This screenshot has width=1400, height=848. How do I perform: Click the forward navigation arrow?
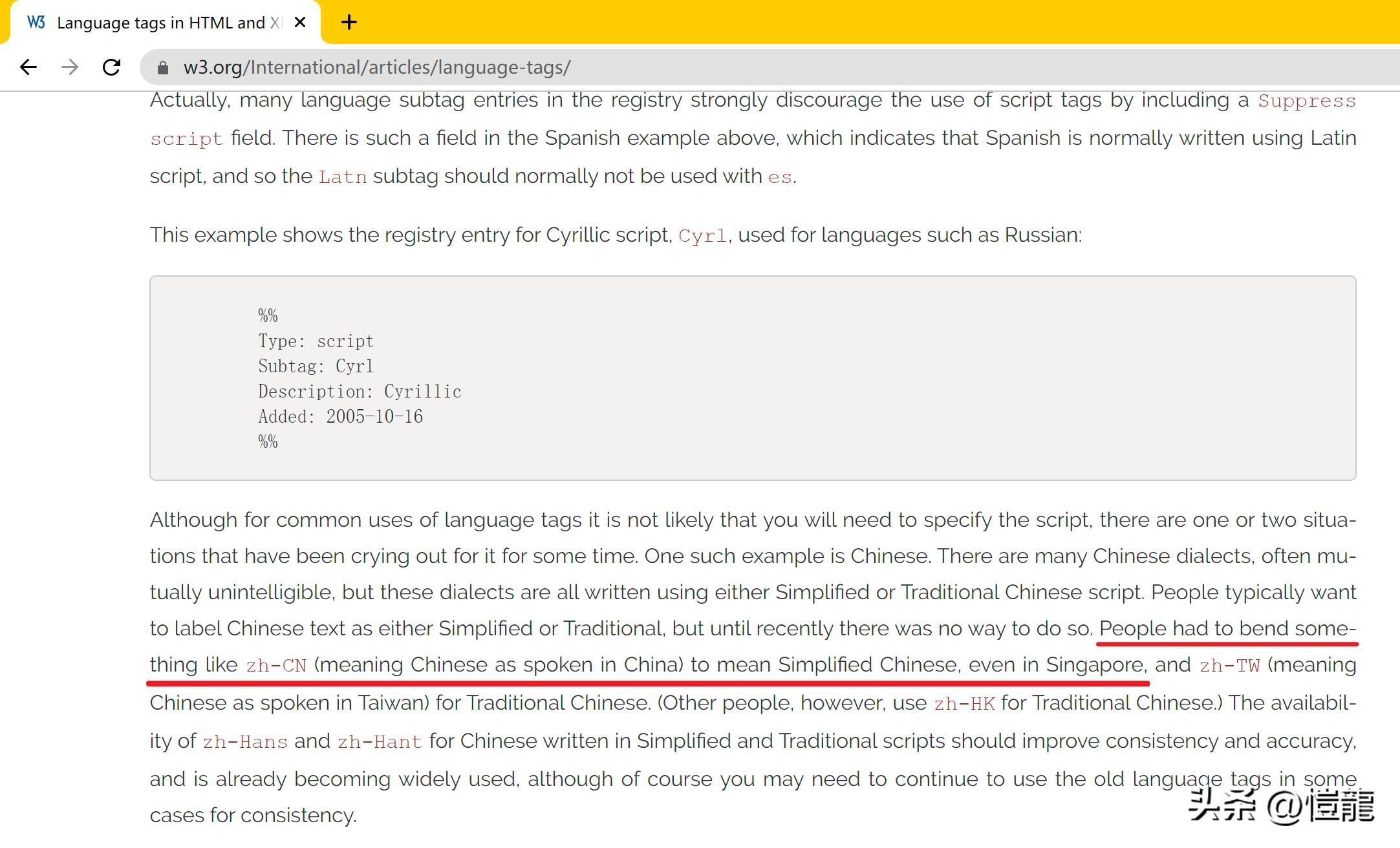click(69, 67)
